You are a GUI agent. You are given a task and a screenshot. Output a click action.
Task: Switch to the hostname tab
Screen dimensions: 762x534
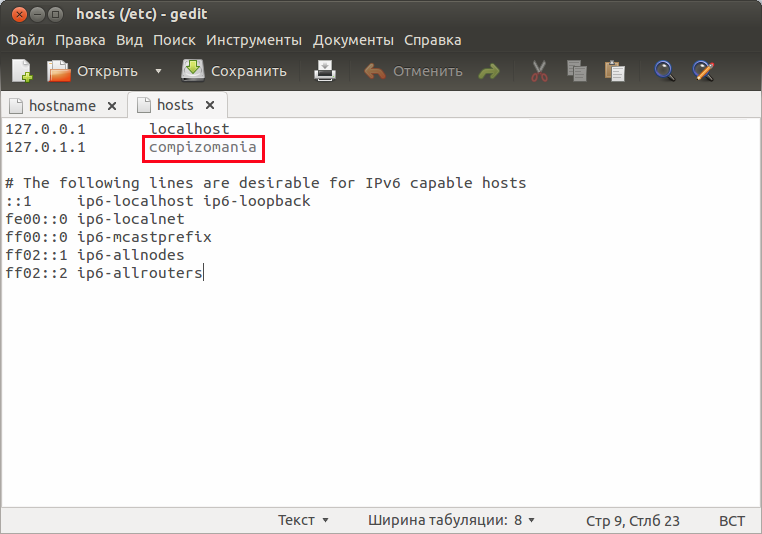(62, 105)
